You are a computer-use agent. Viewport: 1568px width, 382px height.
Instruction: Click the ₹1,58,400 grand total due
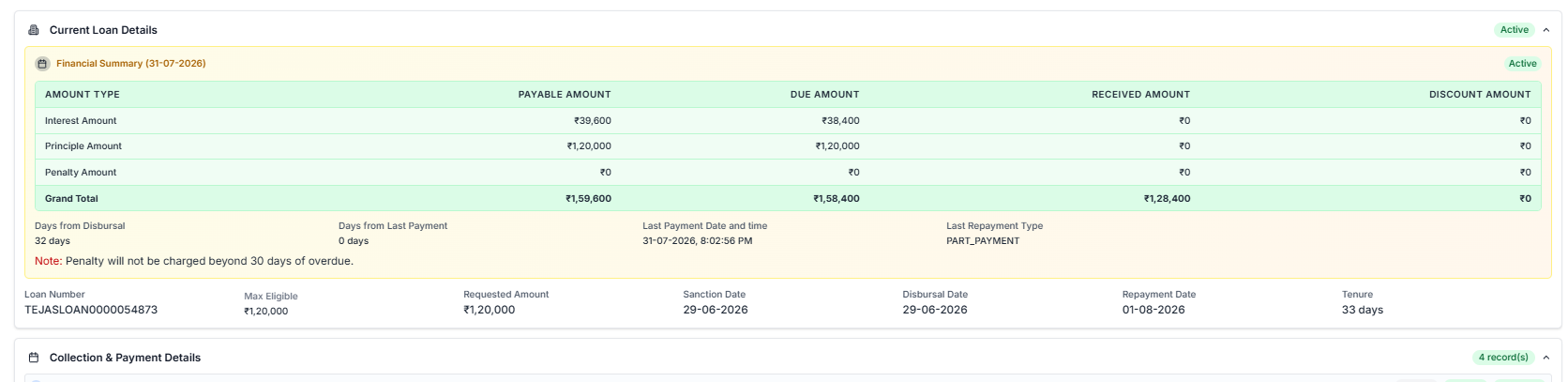pyautogui.click(x=837, y=199)
